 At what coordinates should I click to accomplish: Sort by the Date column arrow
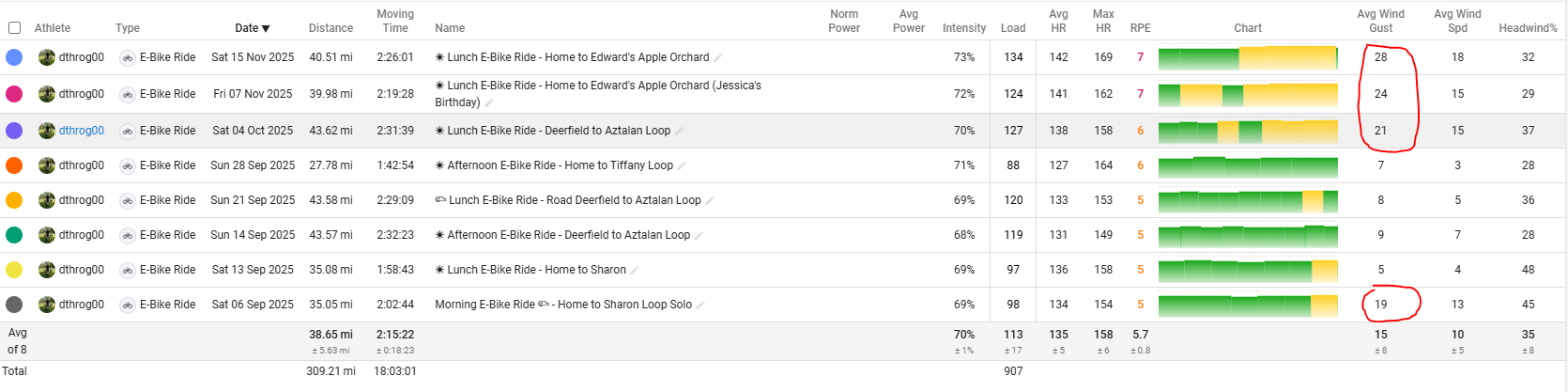click(x=266, y=29)
